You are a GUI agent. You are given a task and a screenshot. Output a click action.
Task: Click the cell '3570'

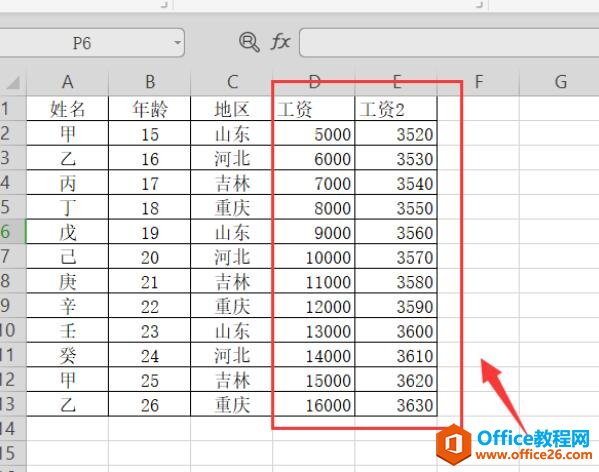396,256
